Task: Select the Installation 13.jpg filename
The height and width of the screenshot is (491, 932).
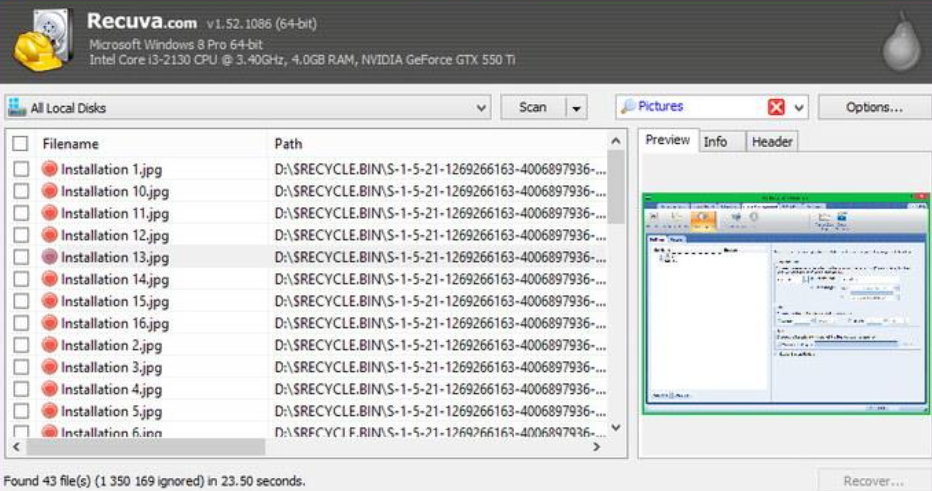Action: pyautogui.click(x=115, y=258)
